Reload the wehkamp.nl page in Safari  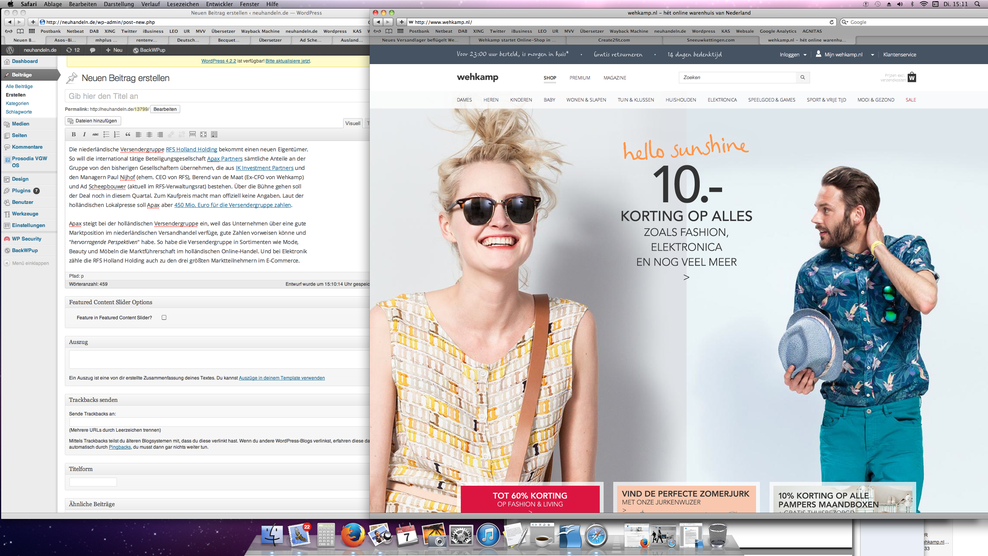point(832,22)
